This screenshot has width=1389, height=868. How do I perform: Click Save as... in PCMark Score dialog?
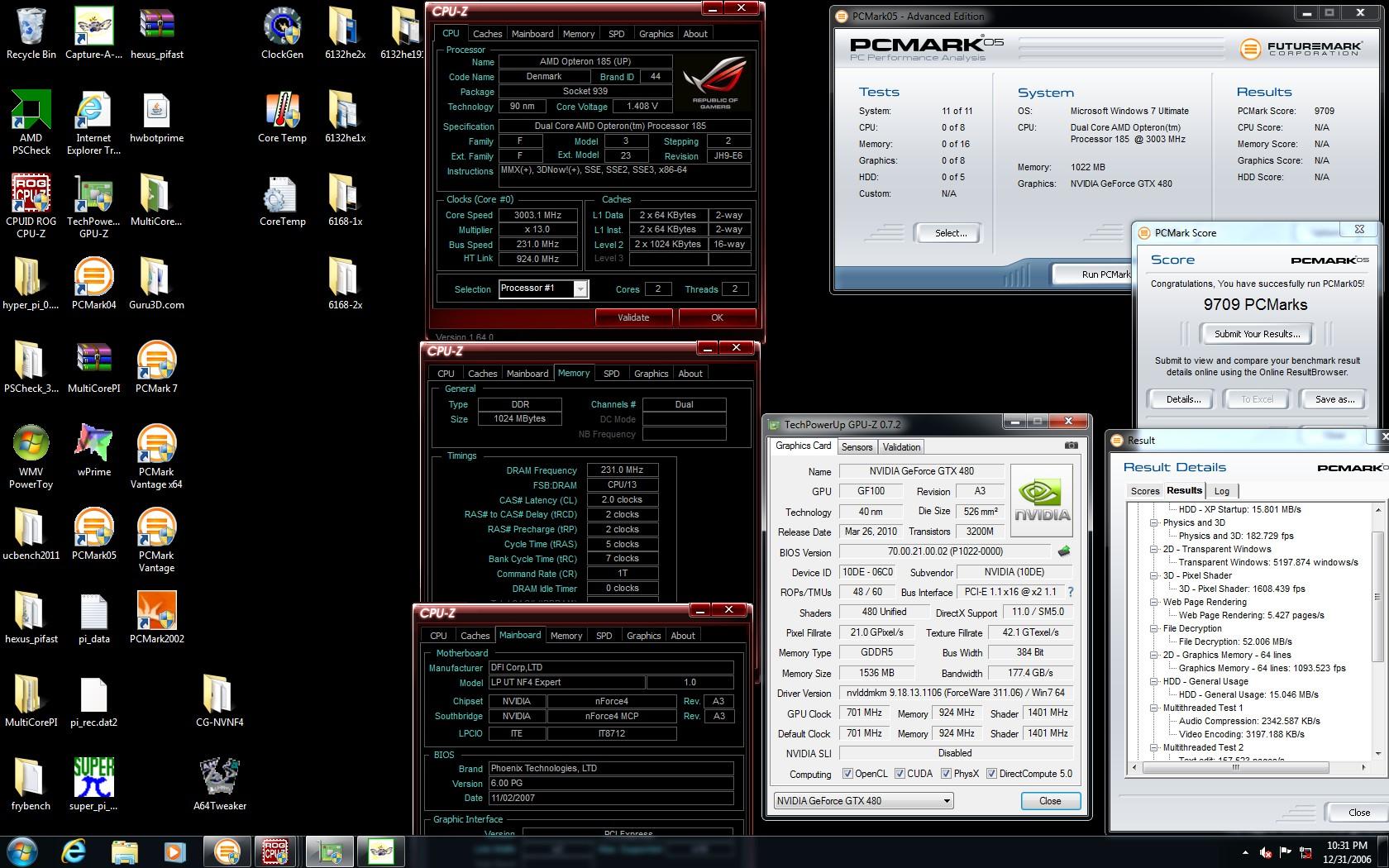pyautogui.click(x=1334, y=399)
